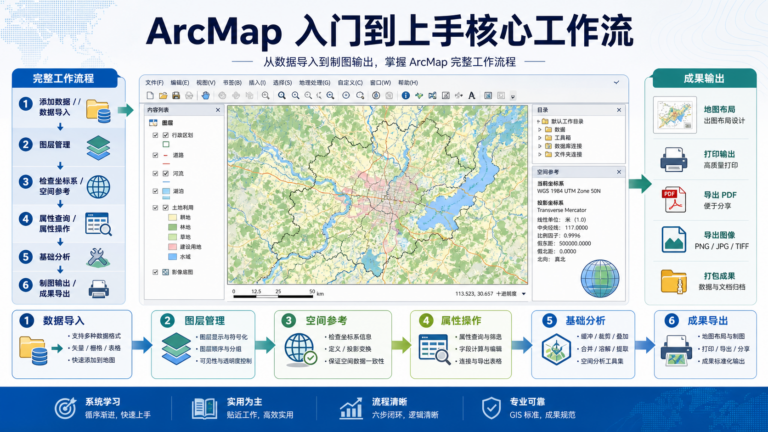Open the 地理处理(G) menu
Viewport: 768px width, 432px height.
tap(314, 83)
